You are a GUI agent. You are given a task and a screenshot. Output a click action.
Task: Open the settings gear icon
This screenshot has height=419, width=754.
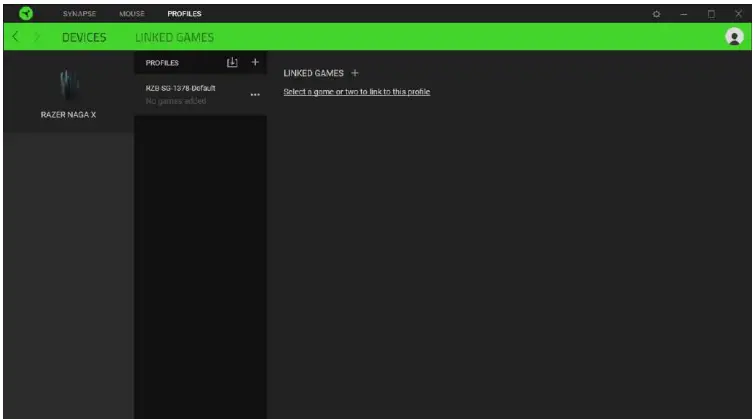coord(656,14)
